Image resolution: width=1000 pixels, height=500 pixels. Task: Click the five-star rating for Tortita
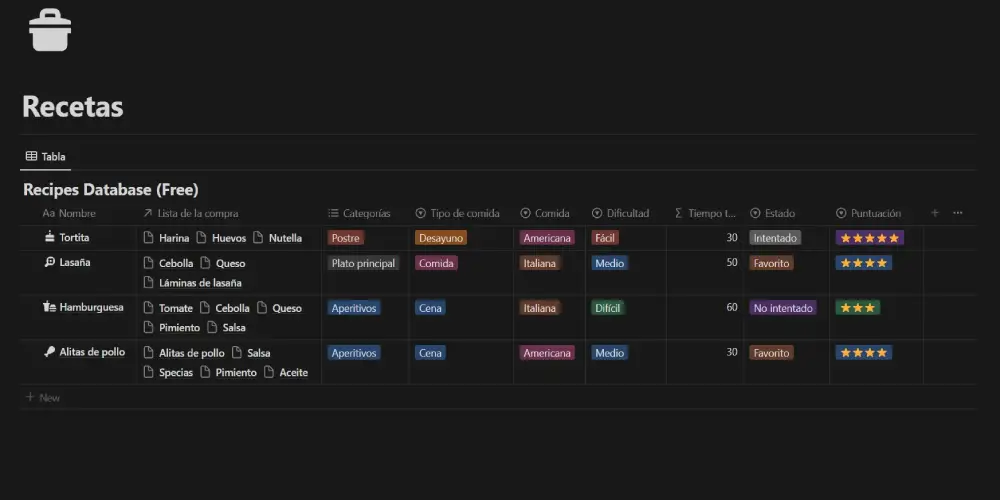click(x=870, y=238)
